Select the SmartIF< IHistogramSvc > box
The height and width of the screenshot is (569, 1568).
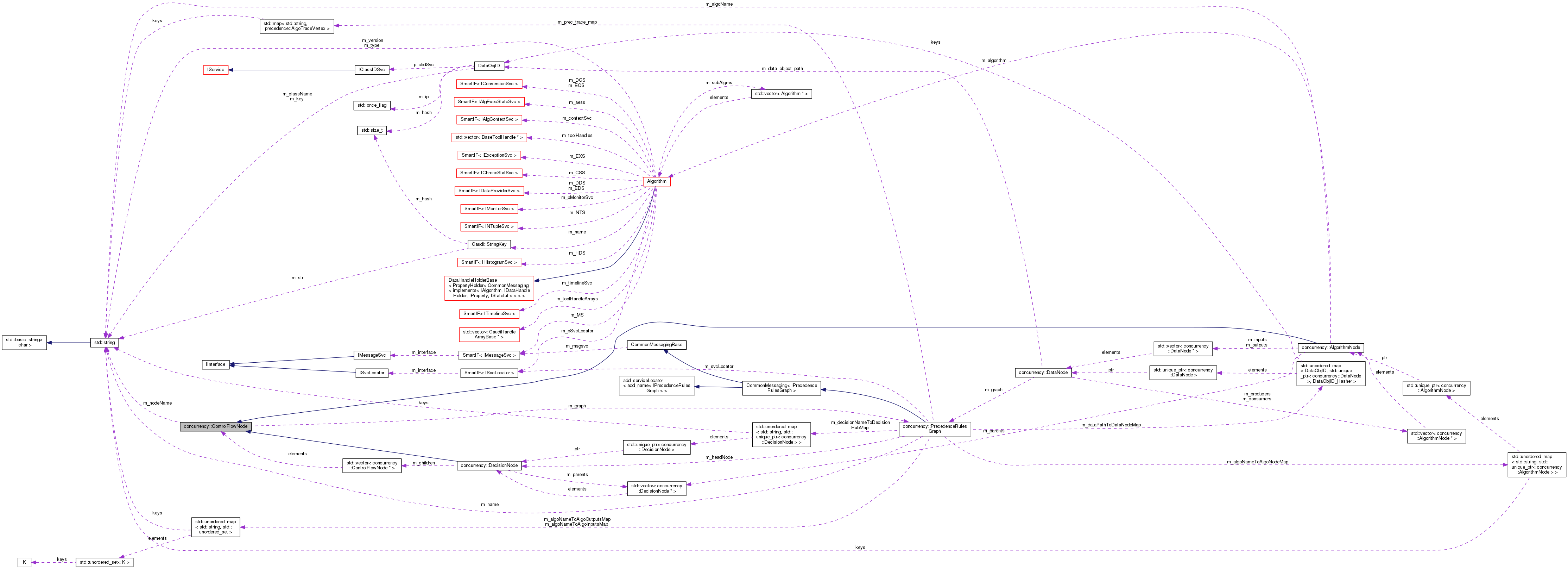point(489,262)
